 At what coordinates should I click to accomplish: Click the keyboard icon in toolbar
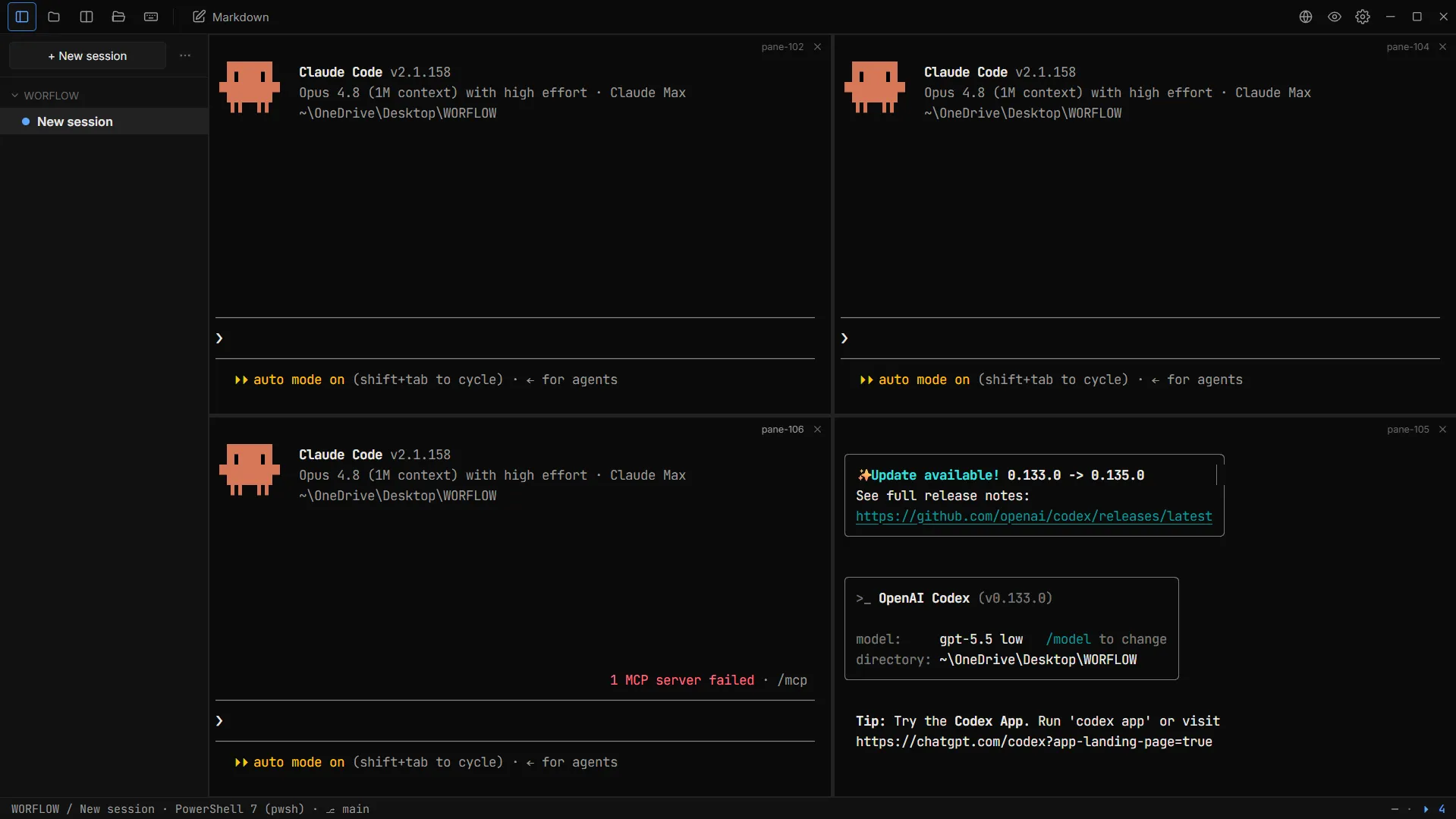coord(151,17)
